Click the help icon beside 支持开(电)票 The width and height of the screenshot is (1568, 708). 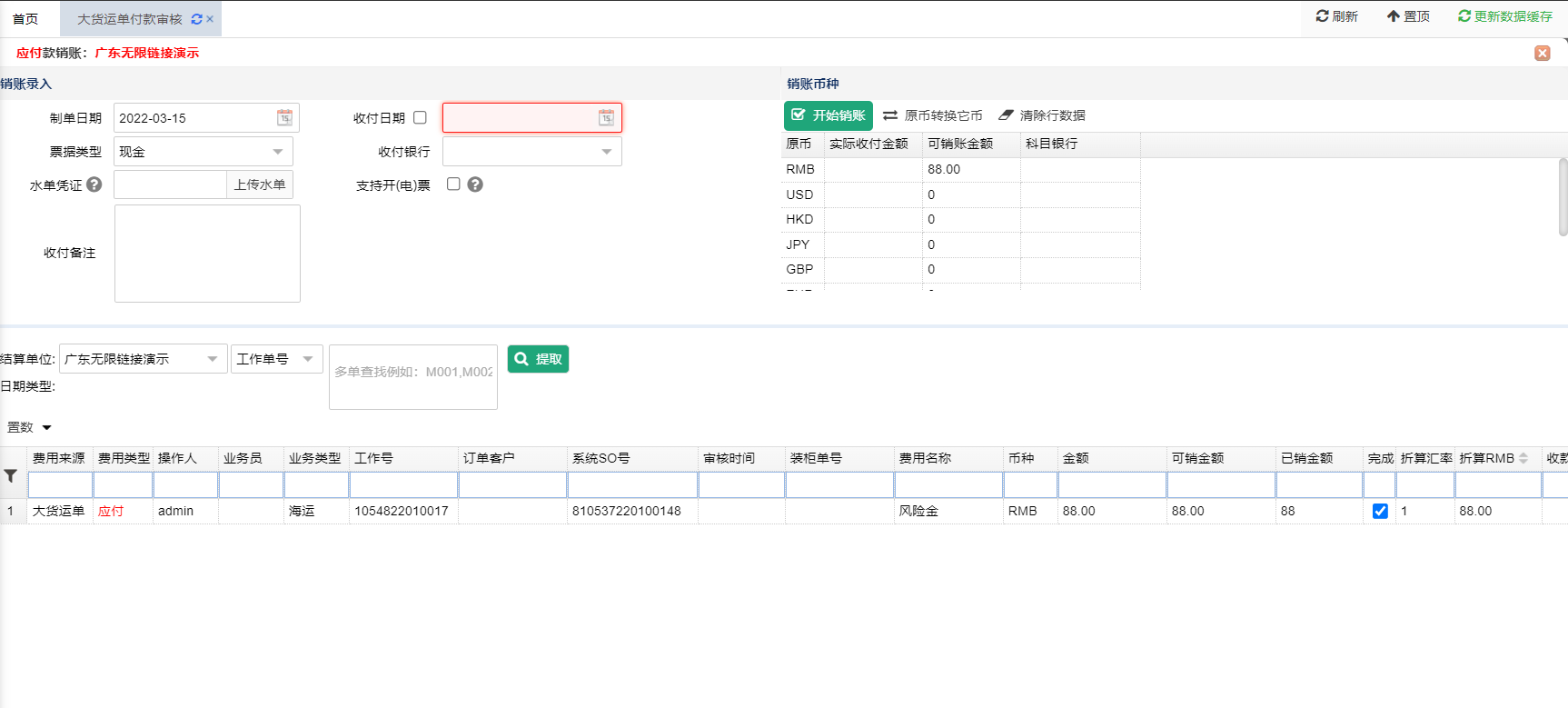click(475, 184)
